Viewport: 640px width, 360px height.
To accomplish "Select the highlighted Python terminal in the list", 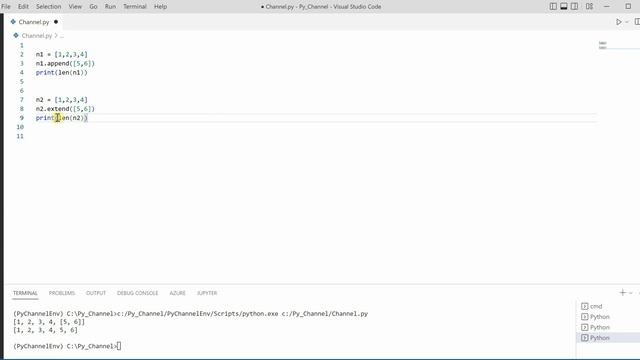I will [608, 338].
